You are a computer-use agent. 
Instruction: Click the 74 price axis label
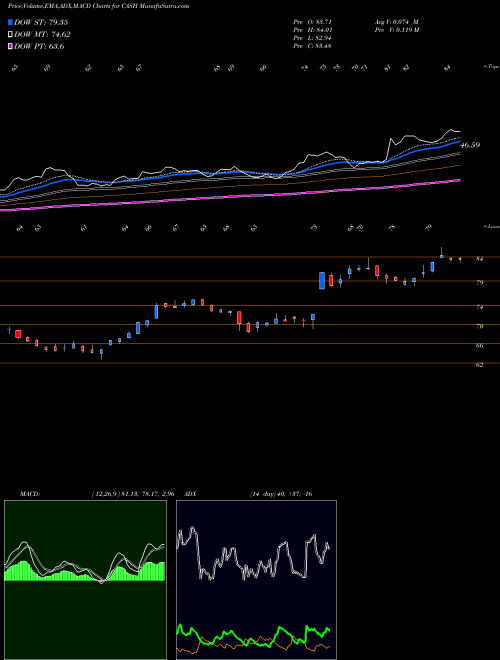479,307
